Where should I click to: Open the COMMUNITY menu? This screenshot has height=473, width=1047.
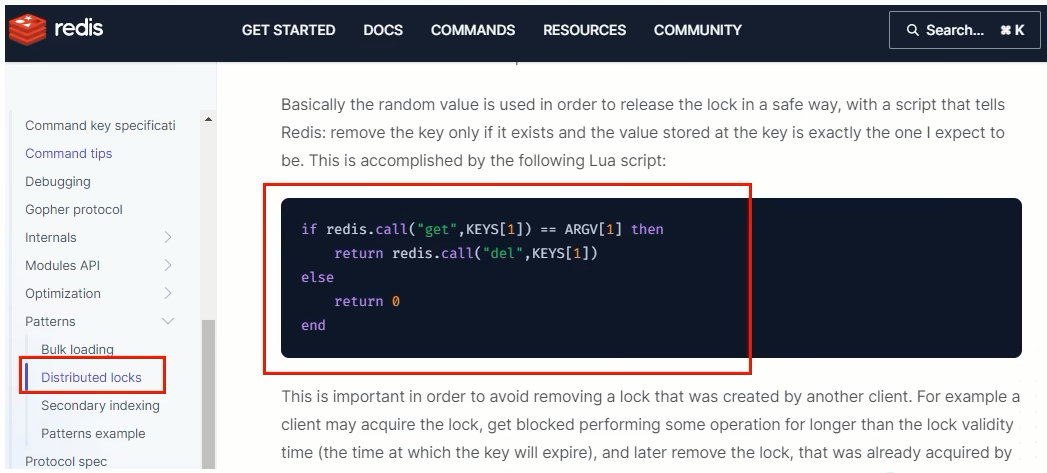698,30
